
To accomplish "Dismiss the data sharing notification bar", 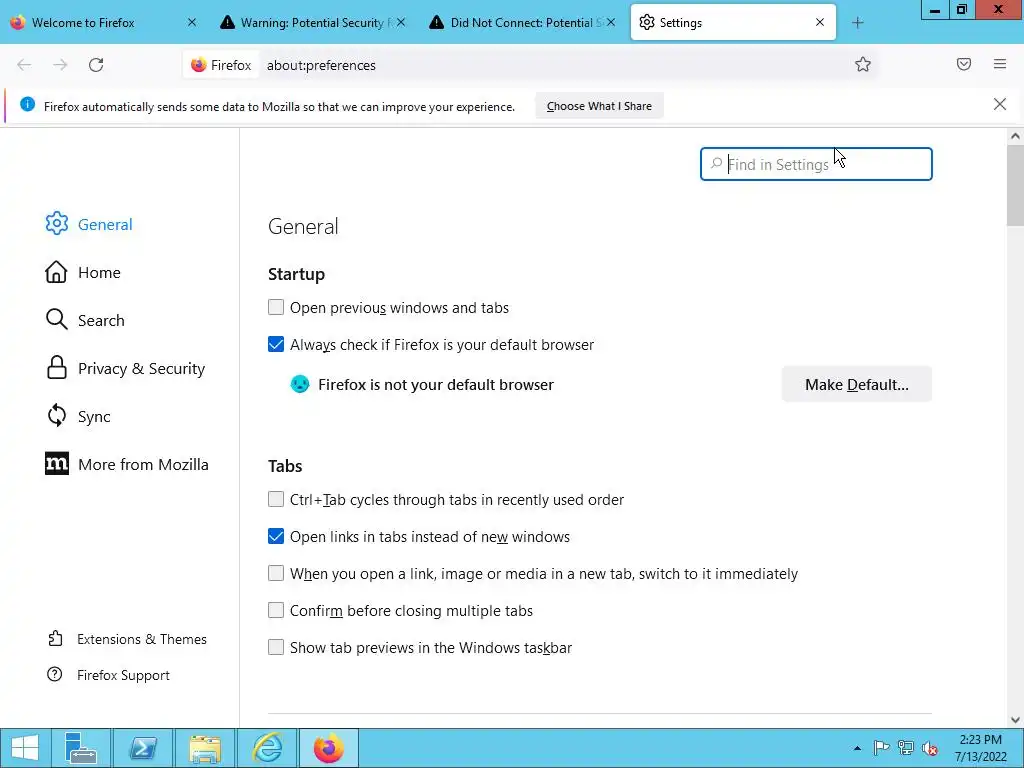I will (1000, 104).
